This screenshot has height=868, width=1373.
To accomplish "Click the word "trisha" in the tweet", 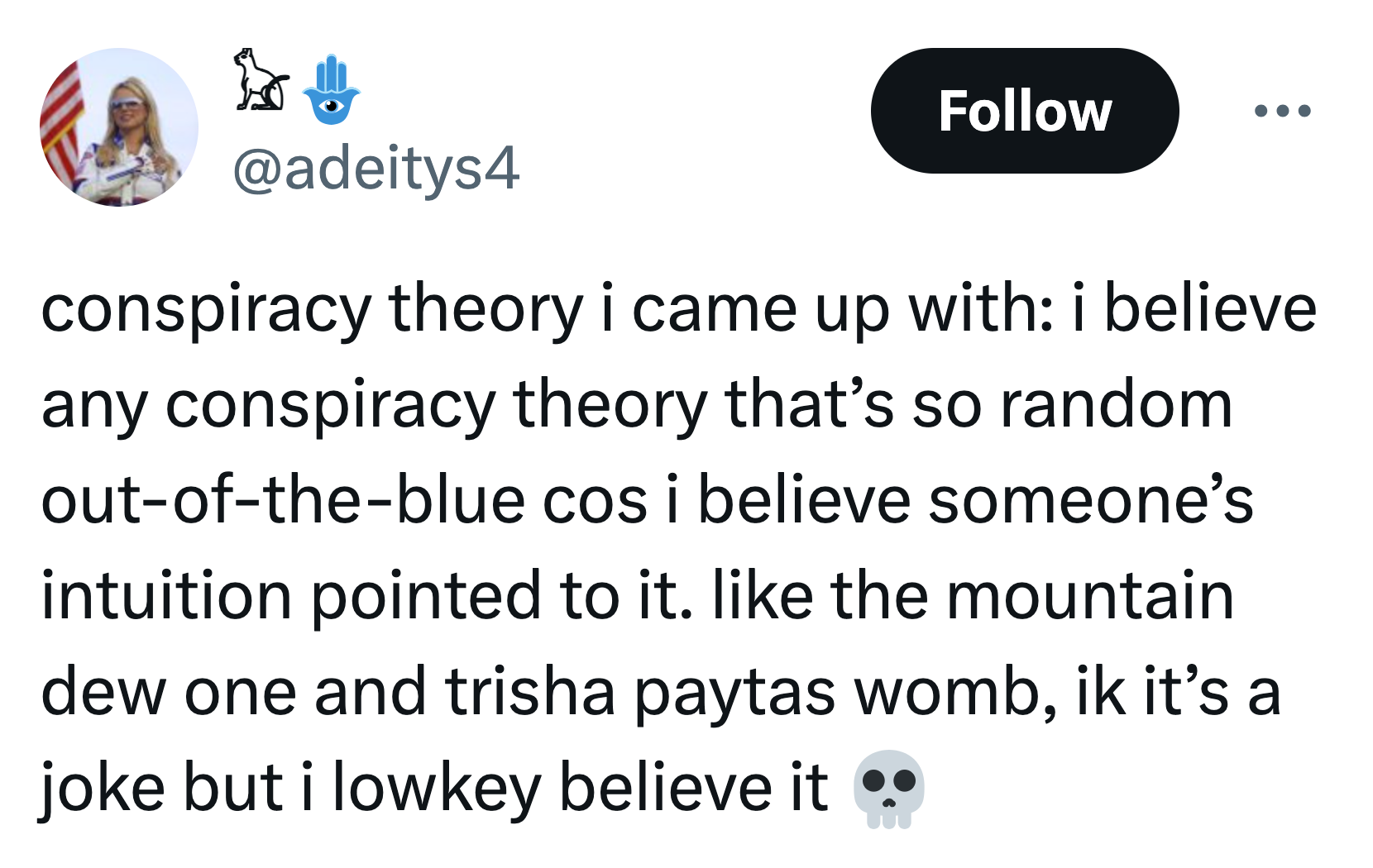I will click(530, 691).
